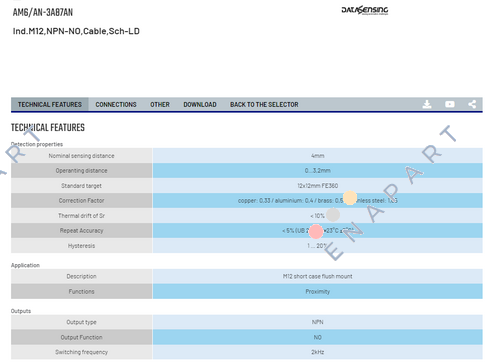Select the Other tab
Viewport: 500px width, 362px height.
pyautogui.click(x=160, y=104)
